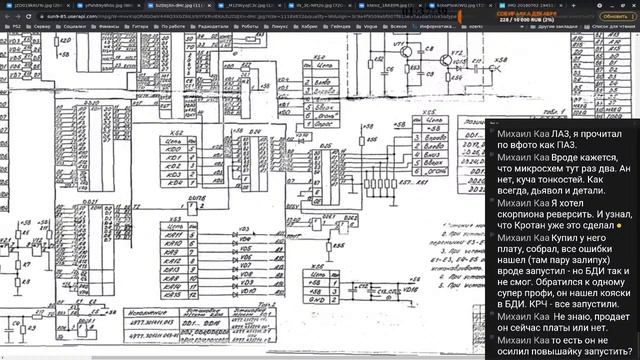The image size is (640, 360).
Task: Open the Информатика bookmark
Action: point(433,27)
